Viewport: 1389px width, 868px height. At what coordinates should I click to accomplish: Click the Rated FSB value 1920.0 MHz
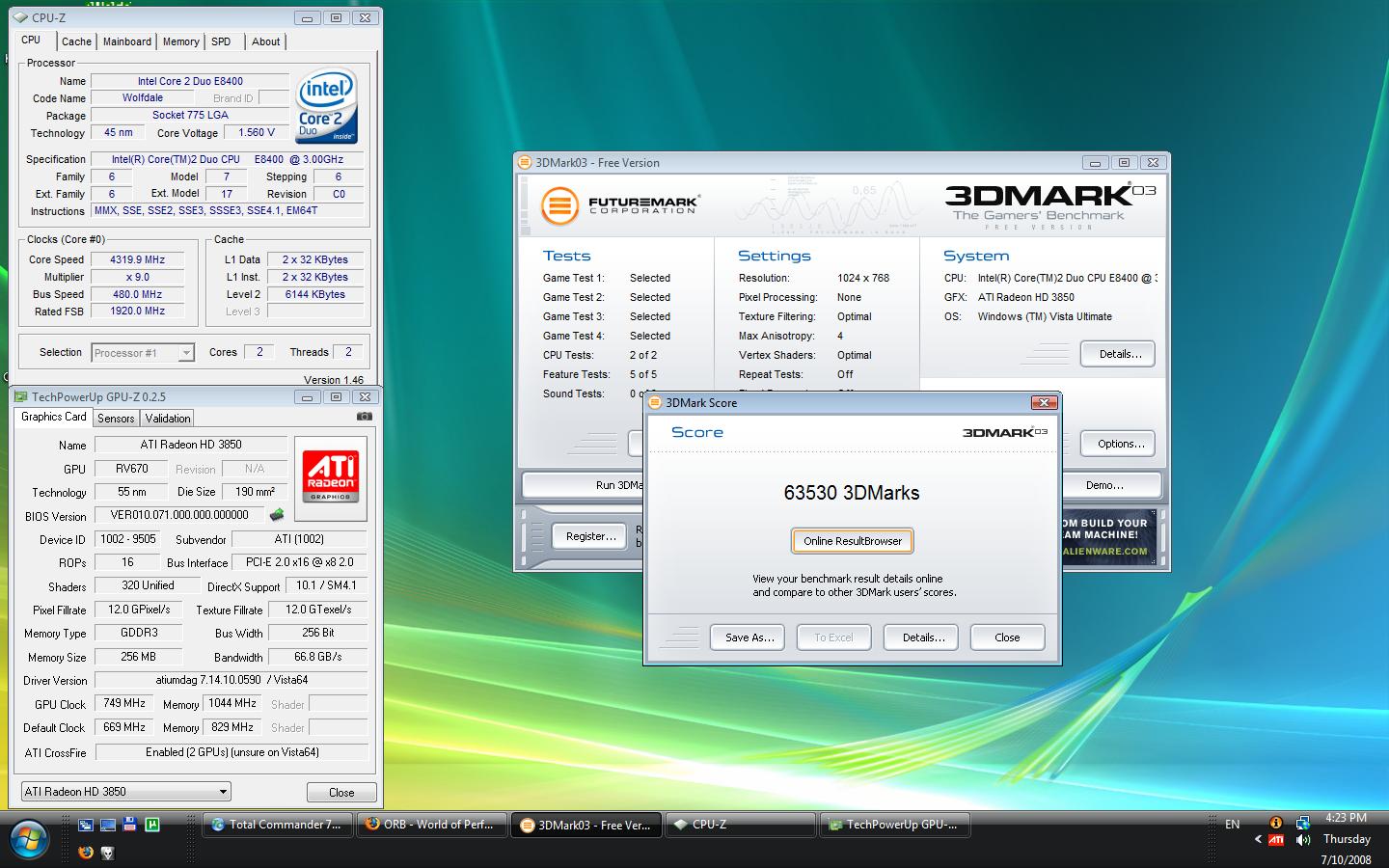tap(137, 312)
